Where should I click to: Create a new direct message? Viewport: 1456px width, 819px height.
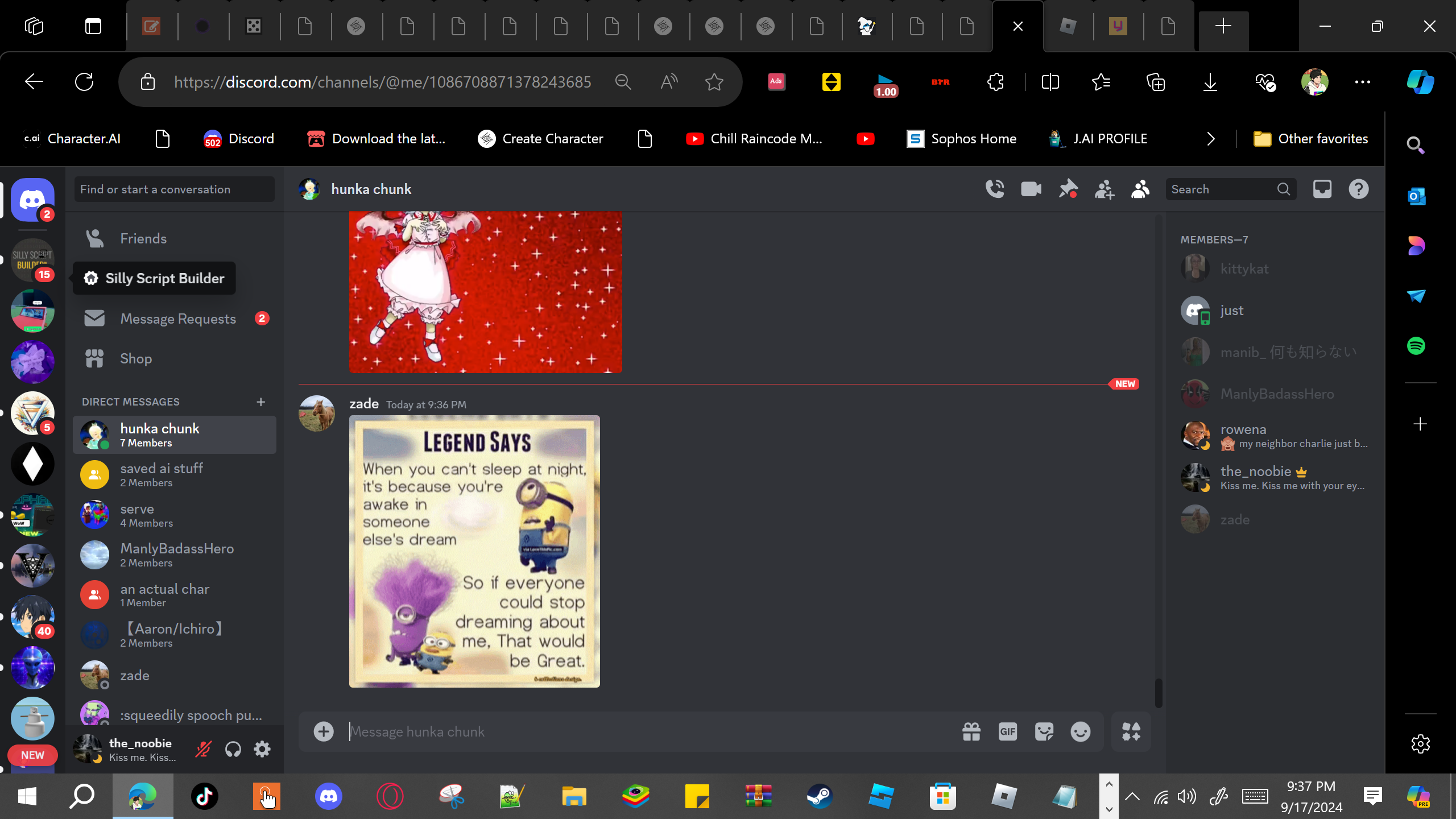pos(261,402)
